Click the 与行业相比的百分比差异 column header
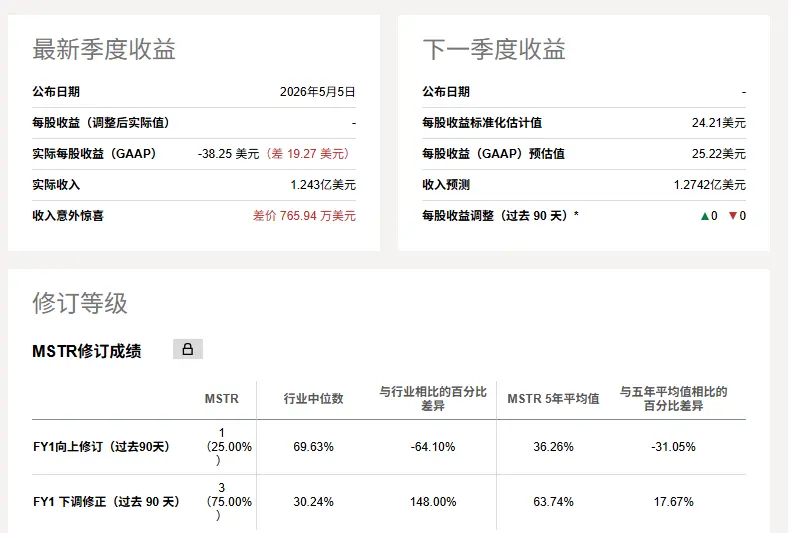Image resolution: width=791 pixels, height=533 pixels. coord(433,398)
